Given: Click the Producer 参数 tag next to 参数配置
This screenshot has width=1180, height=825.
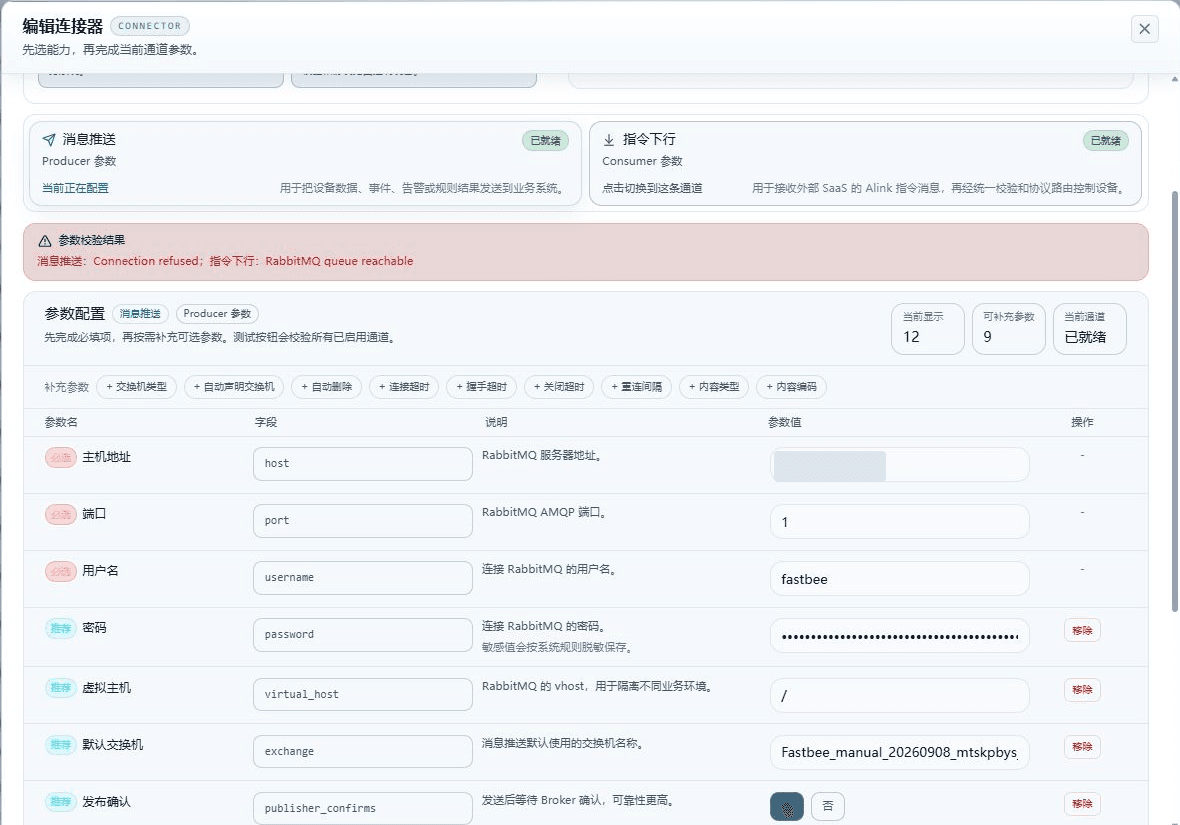Looking at the screenshot, I should pyautogui.click(x=217, y=314).
